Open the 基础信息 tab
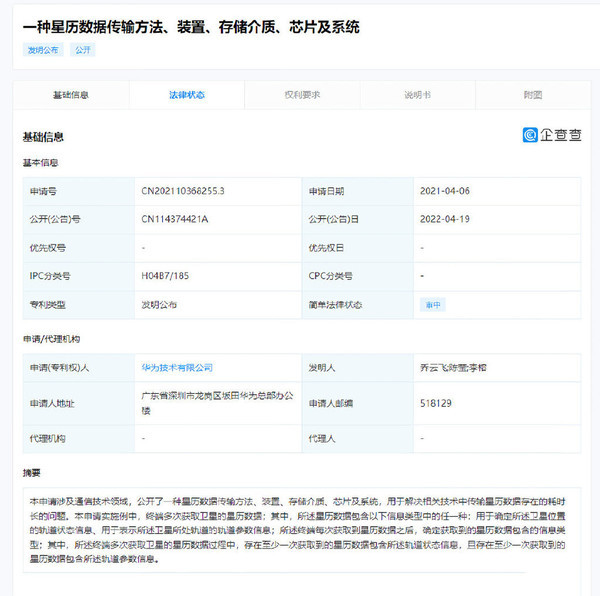Viewport: 600px width, 596px height. coord(71,95)
